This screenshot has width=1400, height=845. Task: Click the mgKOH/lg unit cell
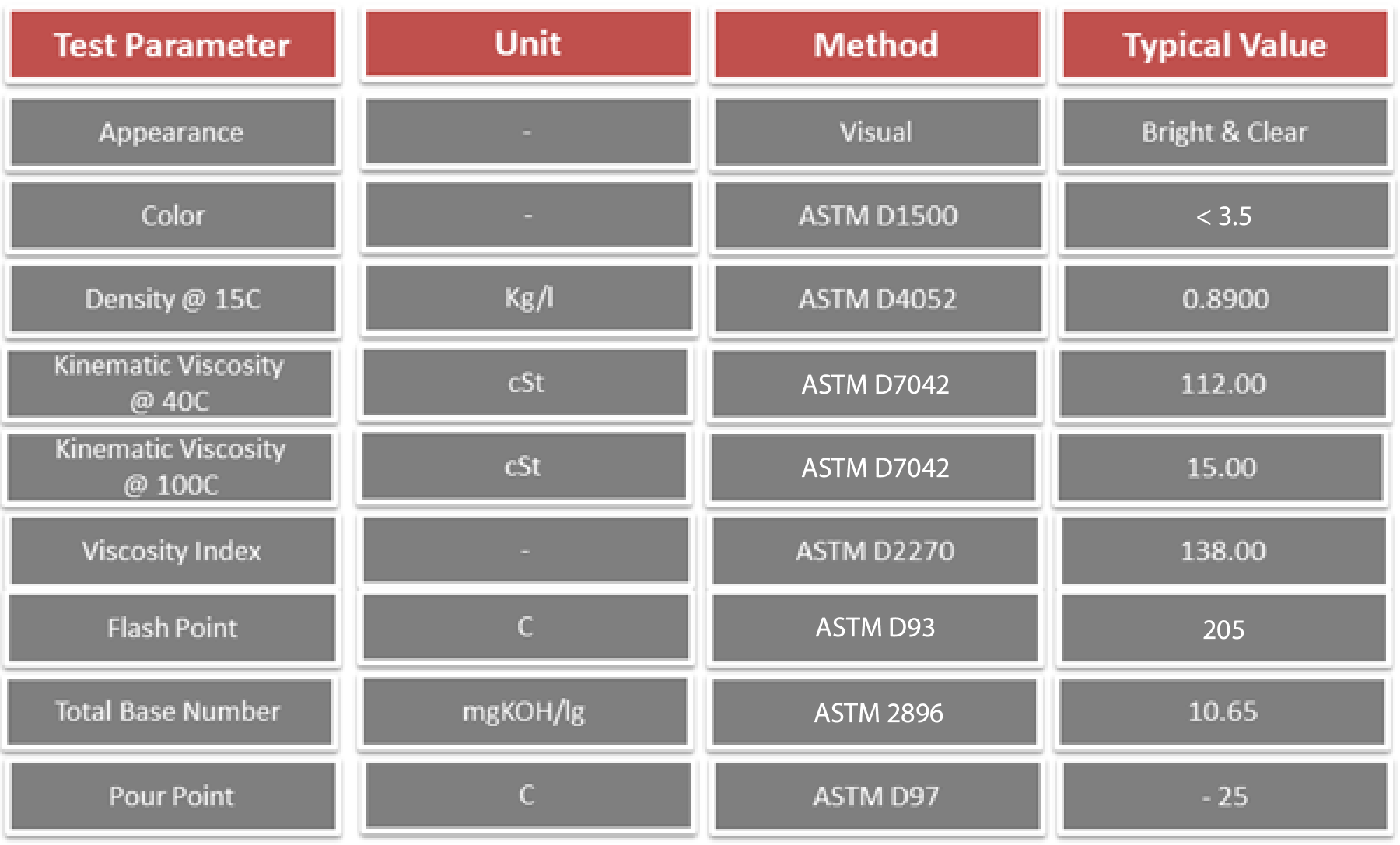tap(524, 711)
